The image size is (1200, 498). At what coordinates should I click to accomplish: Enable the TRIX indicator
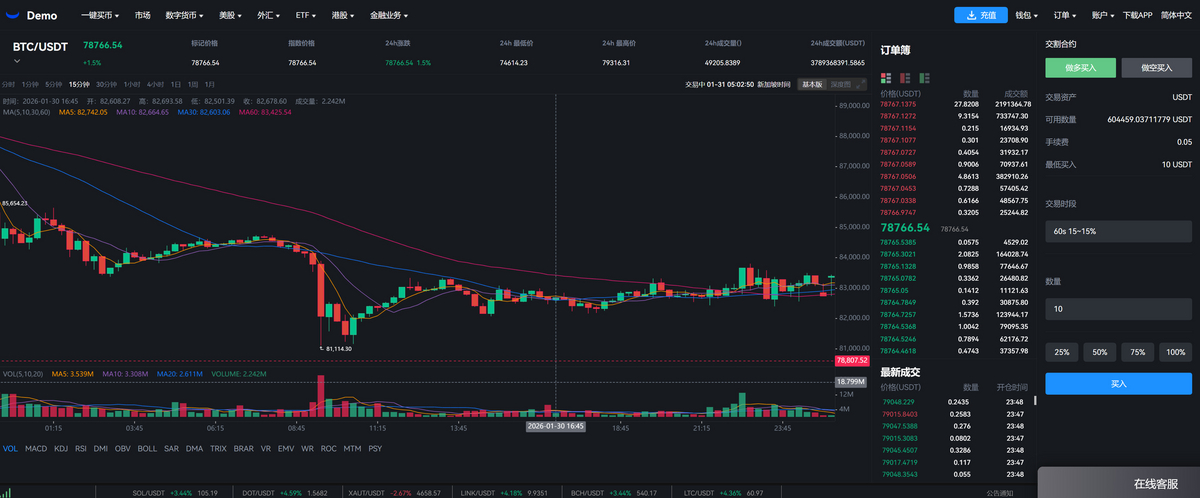[x=218, y=448]
